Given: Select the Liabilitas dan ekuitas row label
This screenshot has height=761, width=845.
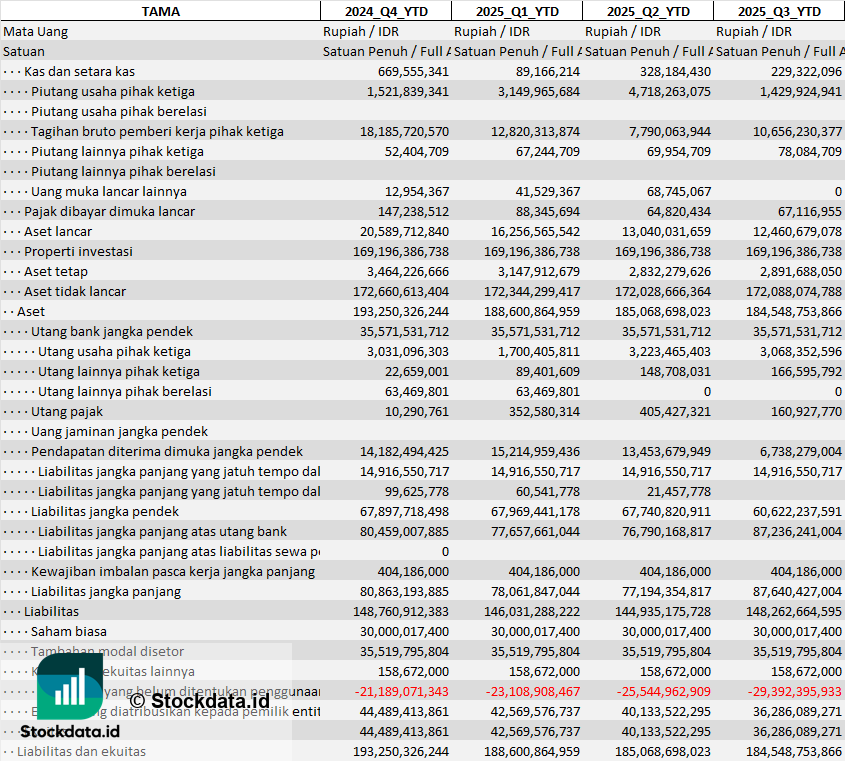Looking at the screenshot, I should pos(81,751).
